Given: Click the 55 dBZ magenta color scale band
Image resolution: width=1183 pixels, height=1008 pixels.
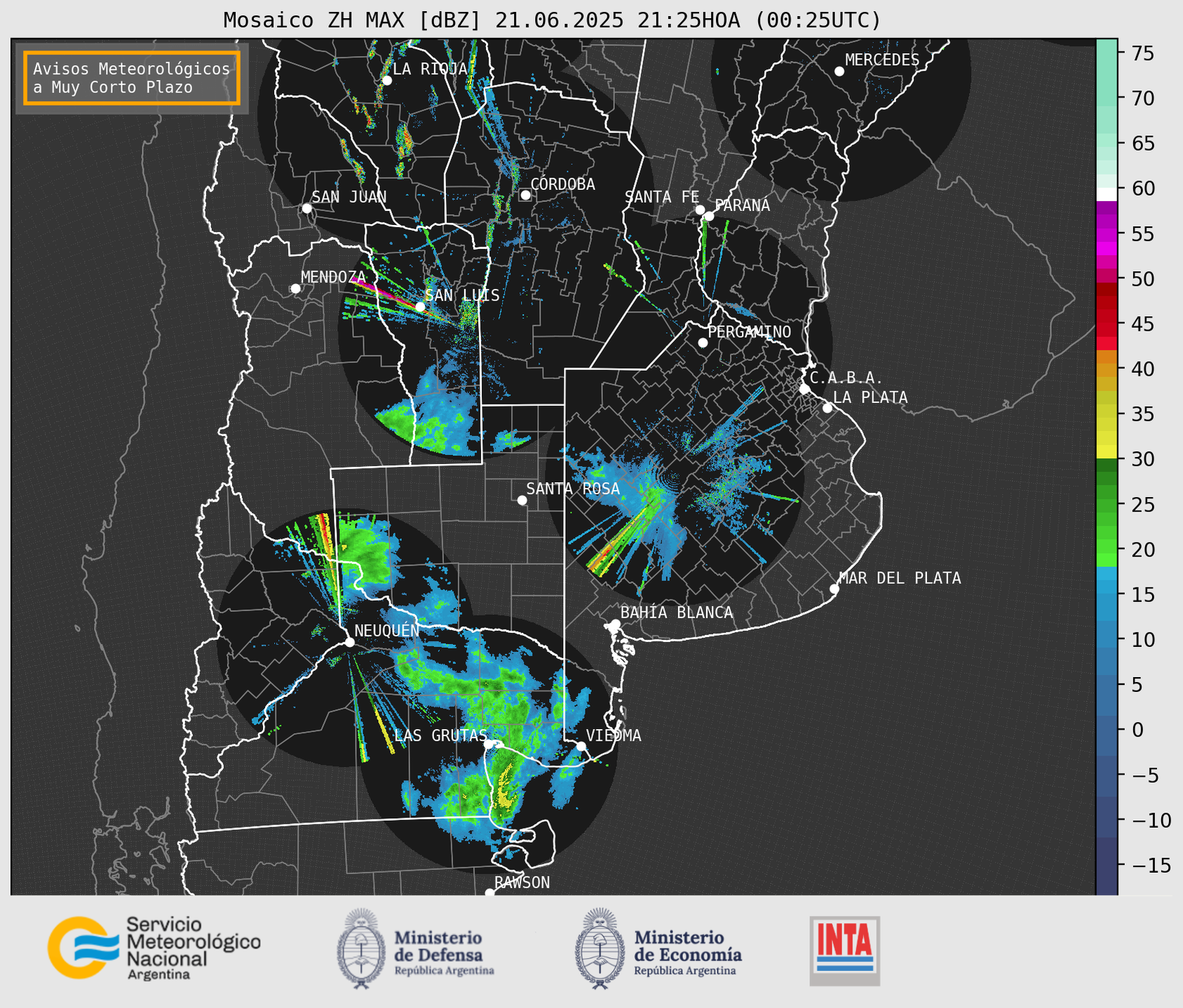Looking at the screenshot, I should pyautogui.click(x=1107, y=233).
